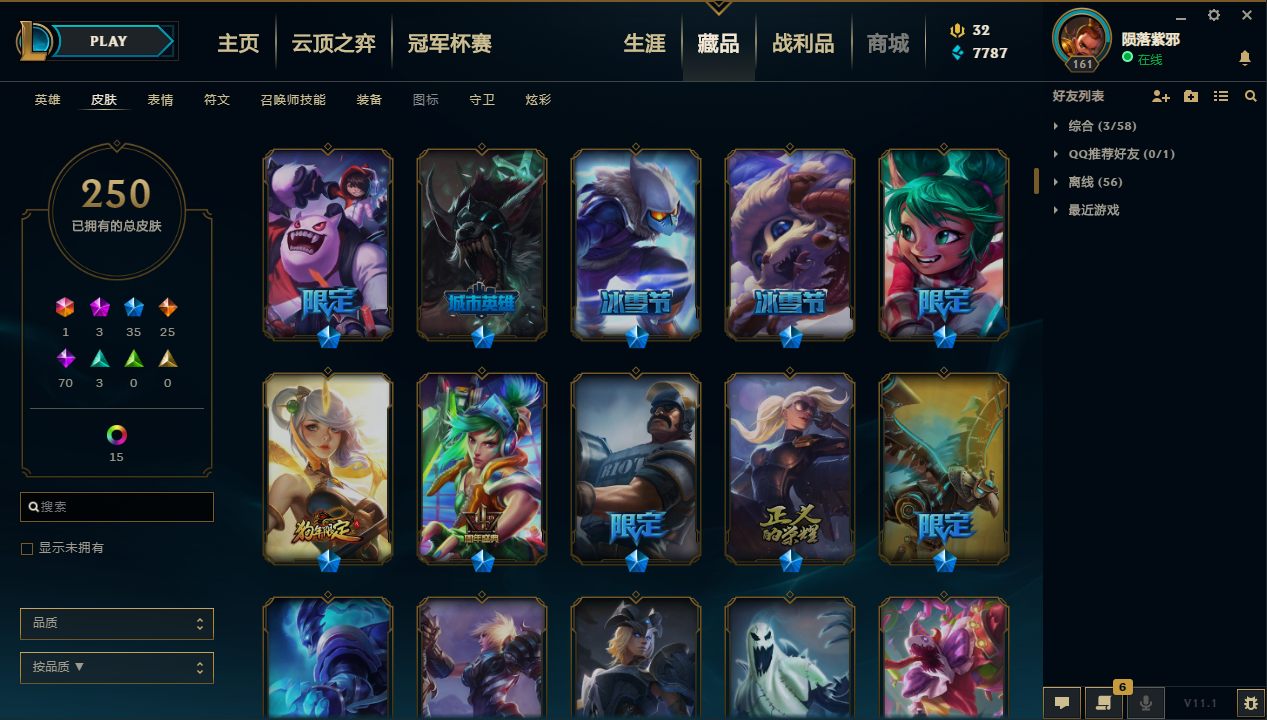Viewport: 1267px width, 720px height.
Task: Click the friends list sort options icon
Action: point(1220,96)
